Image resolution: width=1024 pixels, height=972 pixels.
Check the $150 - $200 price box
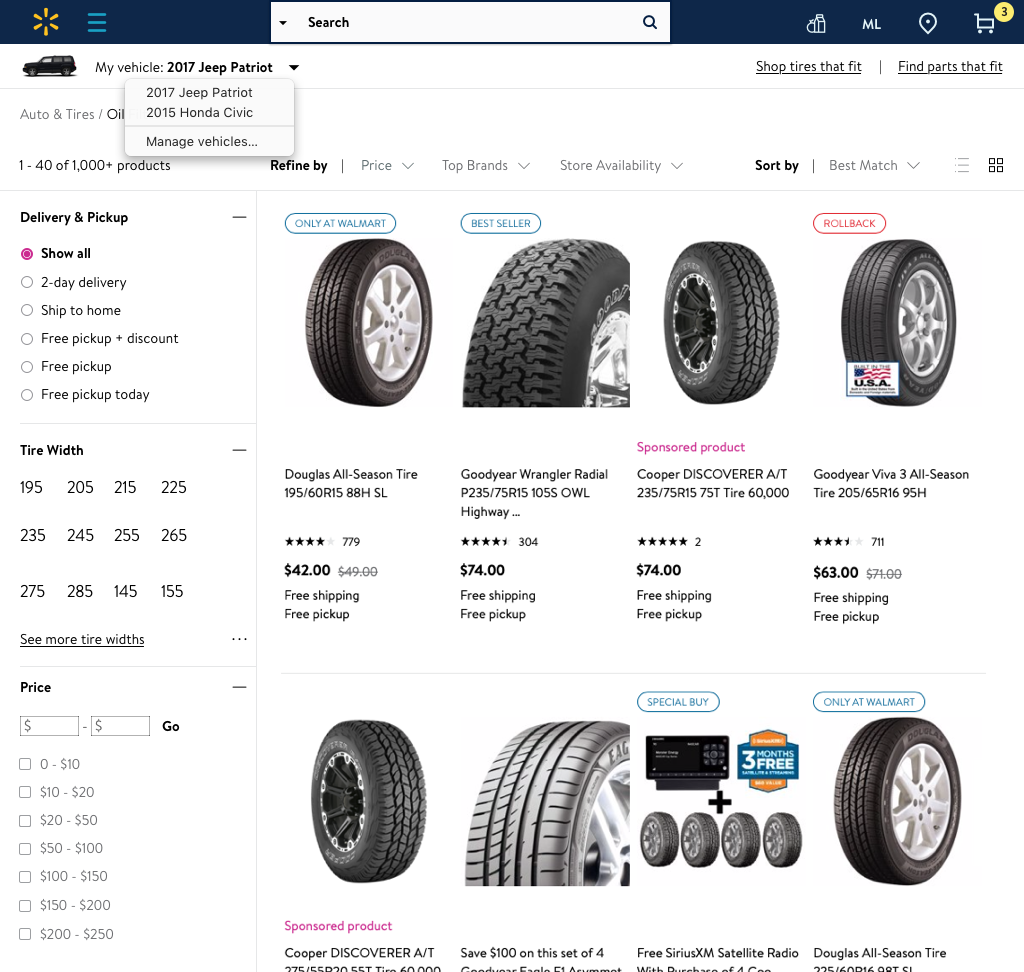25,905
